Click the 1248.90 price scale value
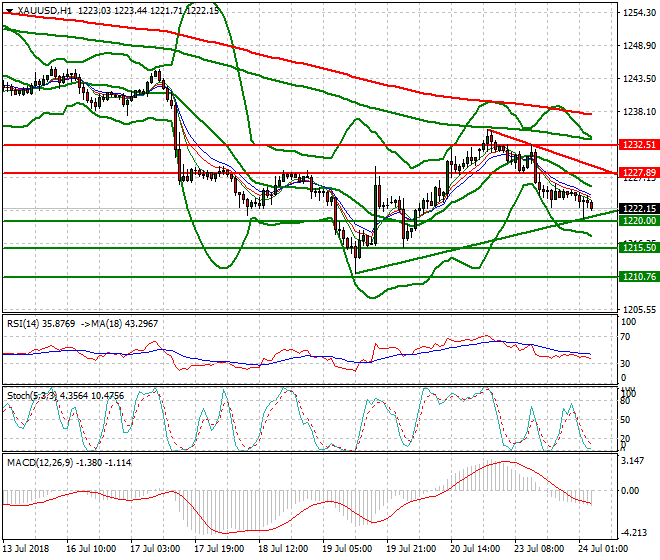 (x=639, y=45)
